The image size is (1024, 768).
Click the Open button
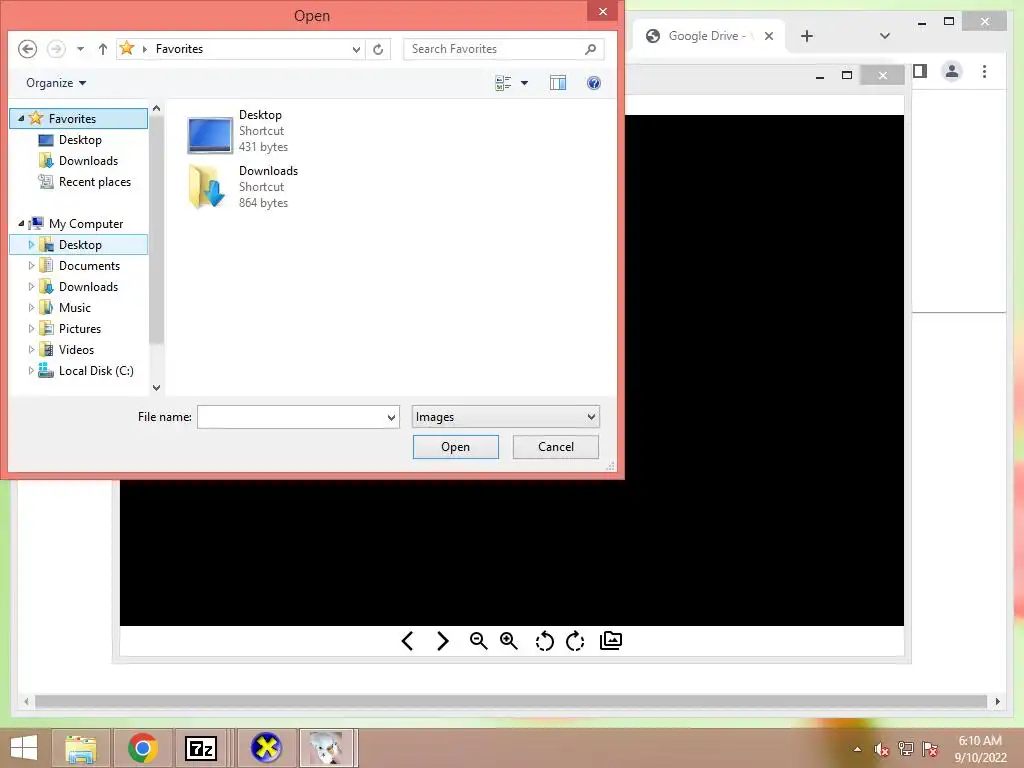pyautogui.click(x=455, y=447)
